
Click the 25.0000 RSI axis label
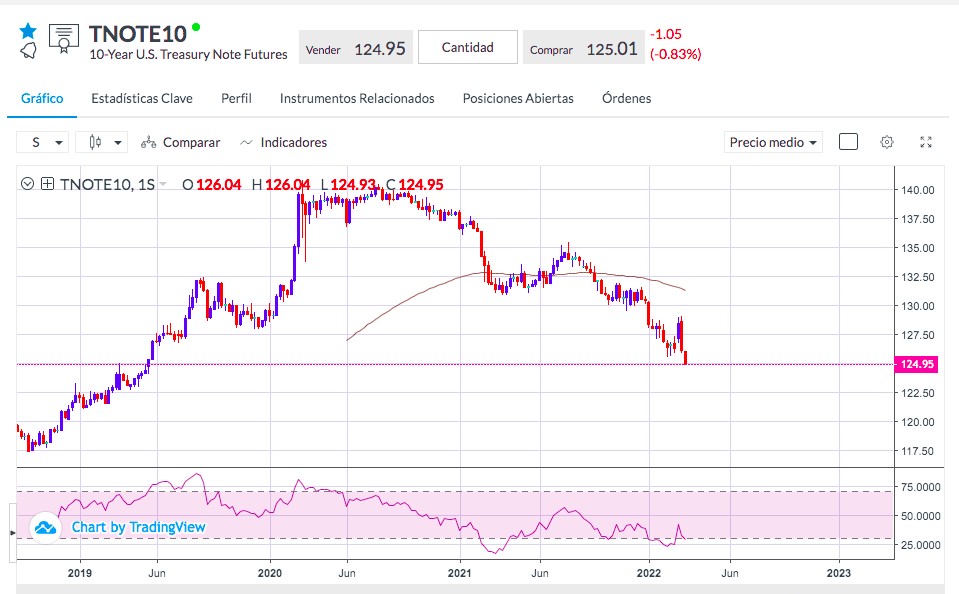tap(920, 544)
